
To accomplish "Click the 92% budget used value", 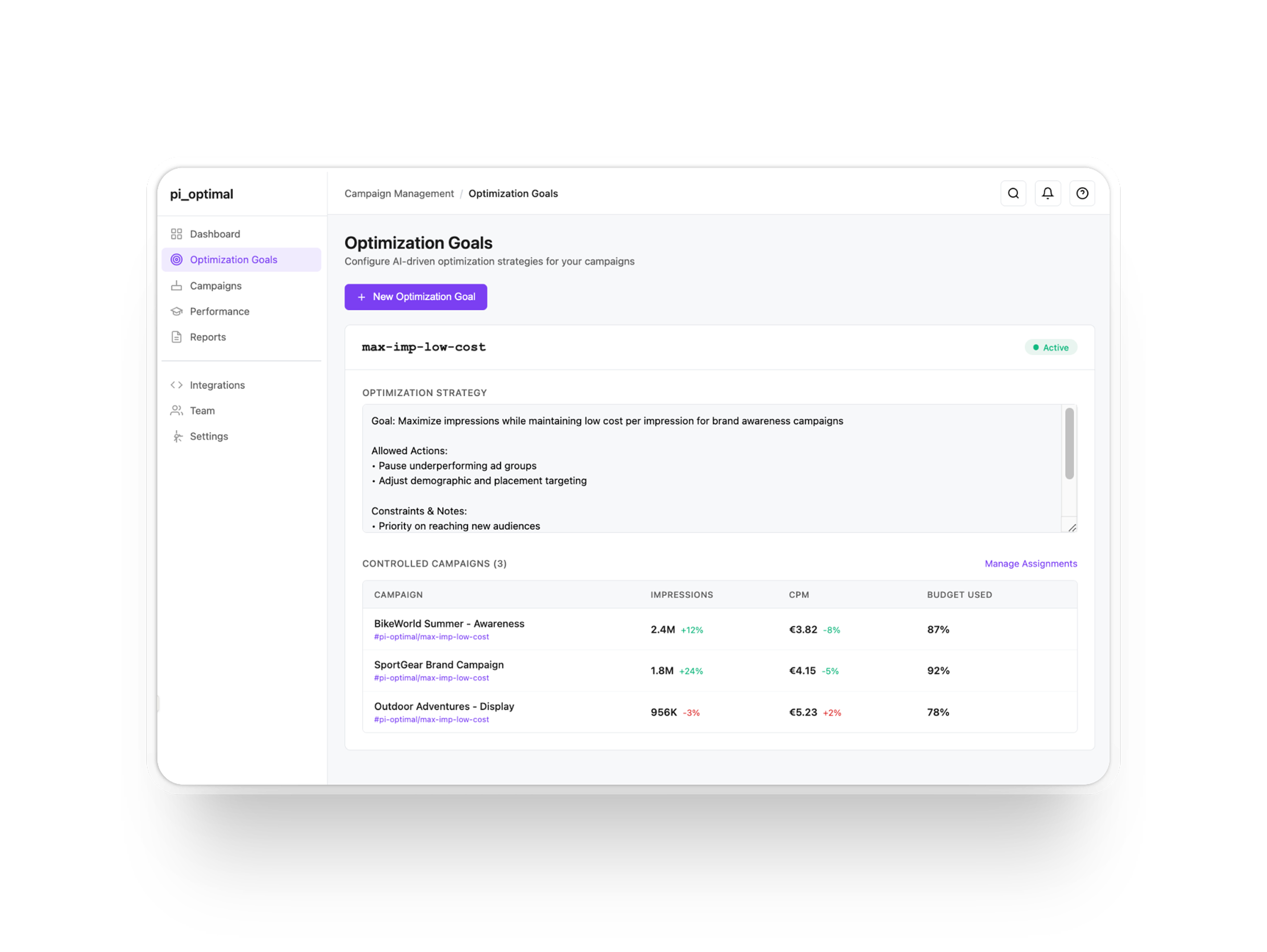I will point(938,671).
